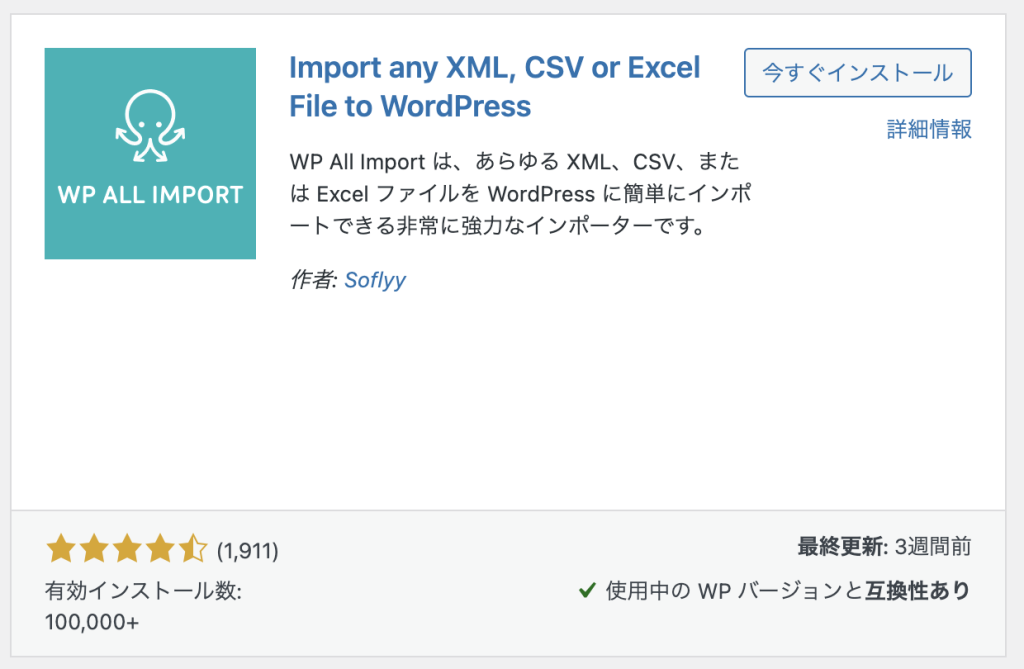Click the WP All Import plugin thumbnail
Image resolution: width=1024 pixels, height=669 pixels.
150,153
